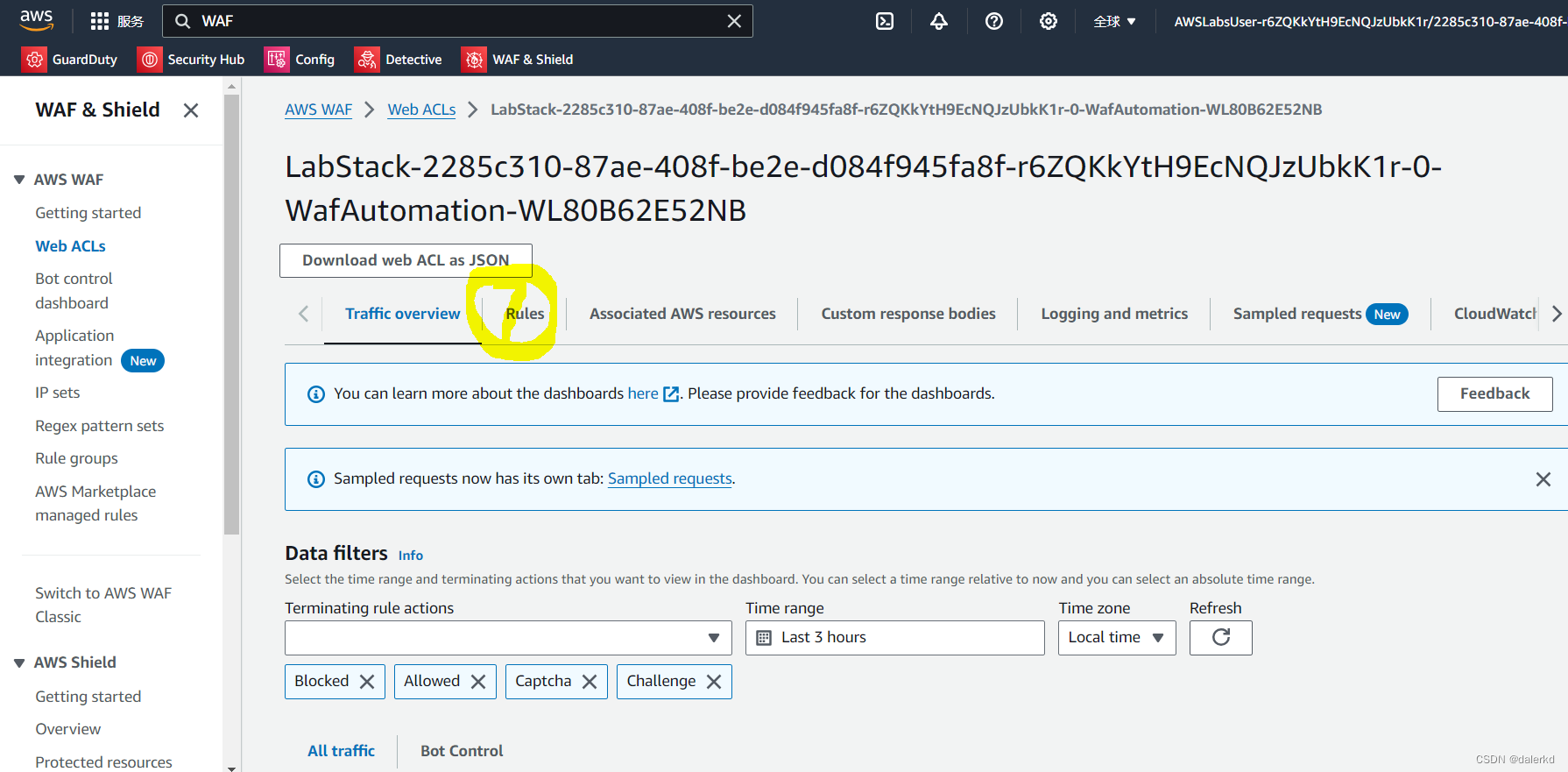
Task: Open the AWSLabsUser account menu
Action: (1370, 21)
